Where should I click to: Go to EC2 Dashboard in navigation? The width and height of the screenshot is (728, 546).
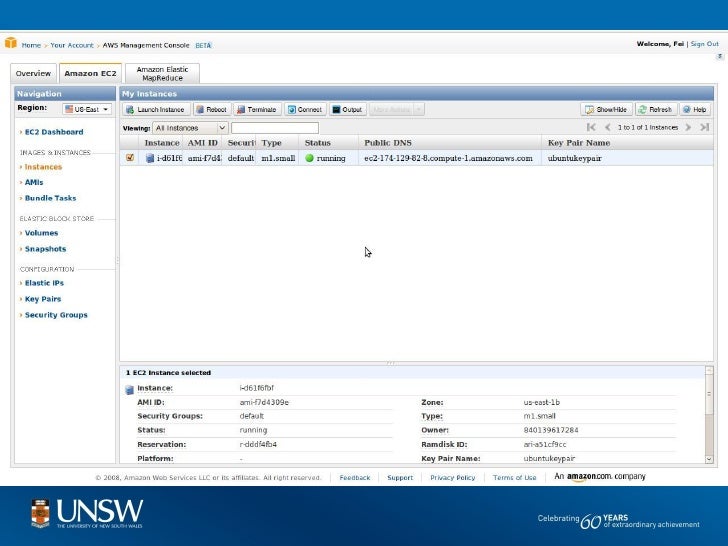pos(54,132)
